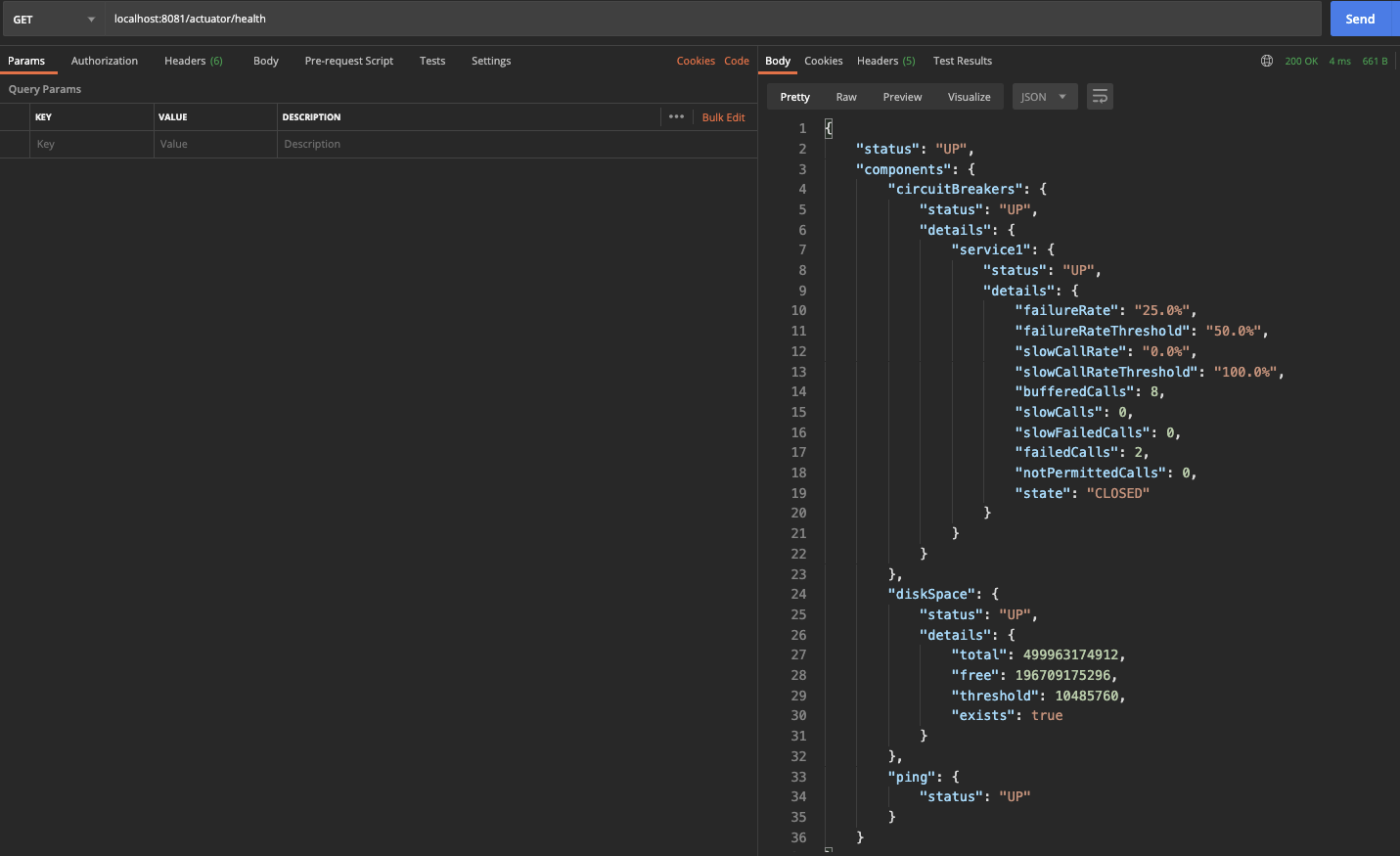1400x856 pixels.
Task: Click the Send button
Action: tap(1361, 18)
